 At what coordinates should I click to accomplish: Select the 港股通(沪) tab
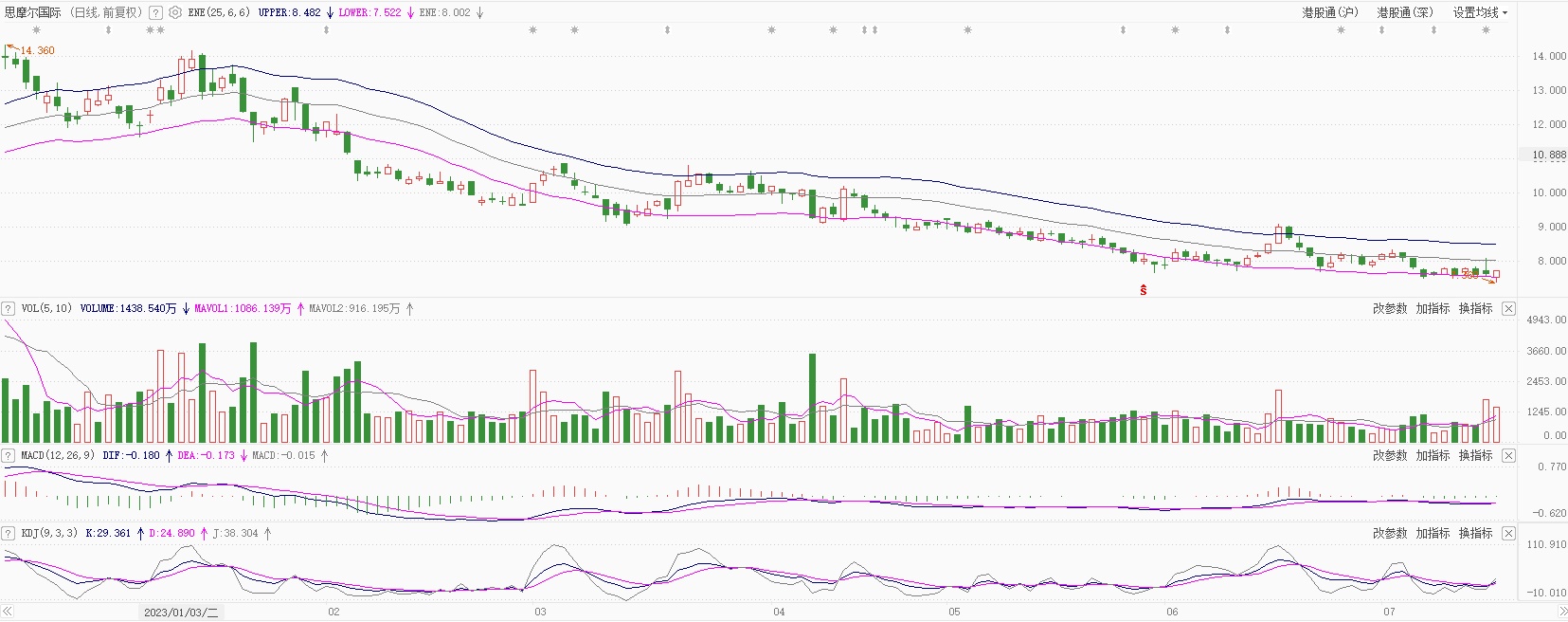tap(1329, 13)
